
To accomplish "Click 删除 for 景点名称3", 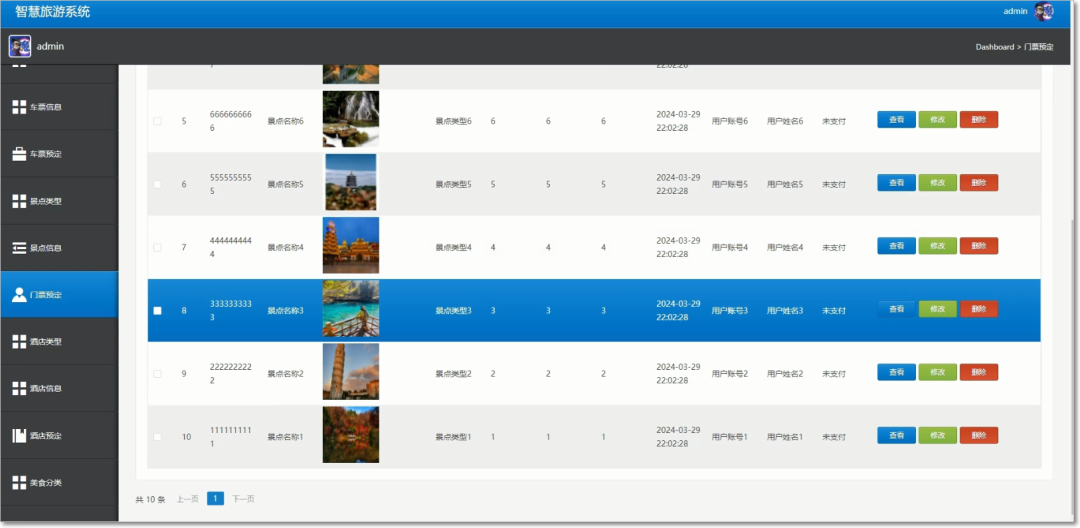I will pos(979,309).
